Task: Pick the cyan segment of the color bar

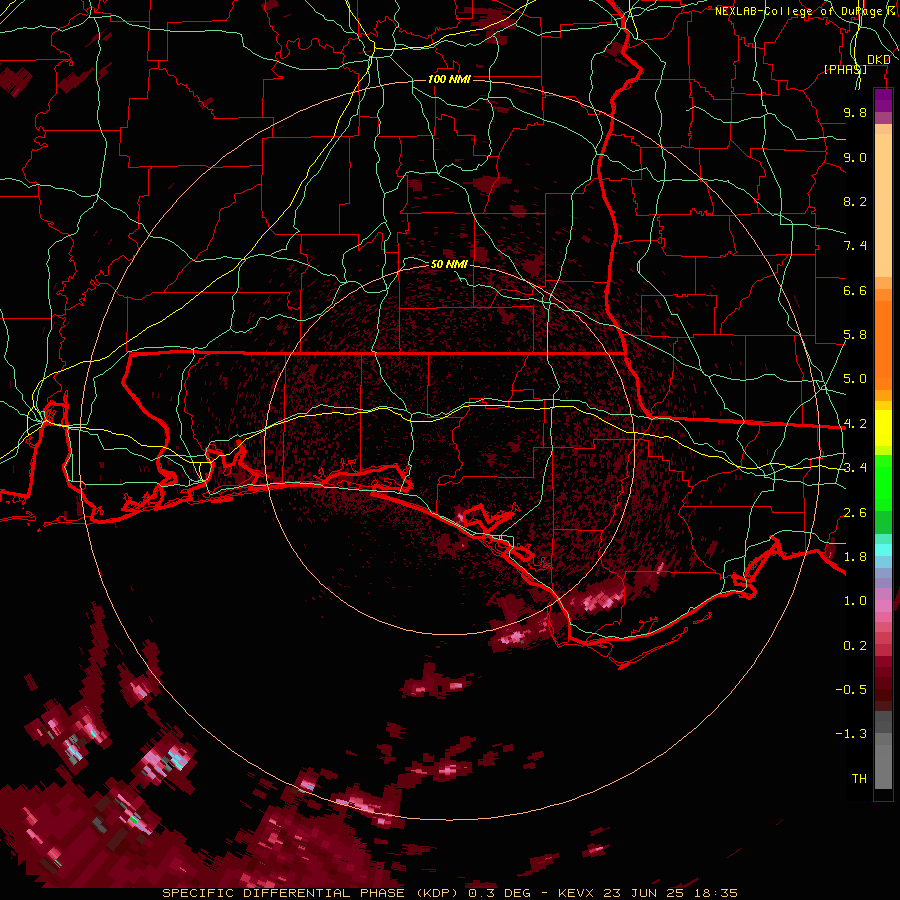Action: [x=883, y=550]
